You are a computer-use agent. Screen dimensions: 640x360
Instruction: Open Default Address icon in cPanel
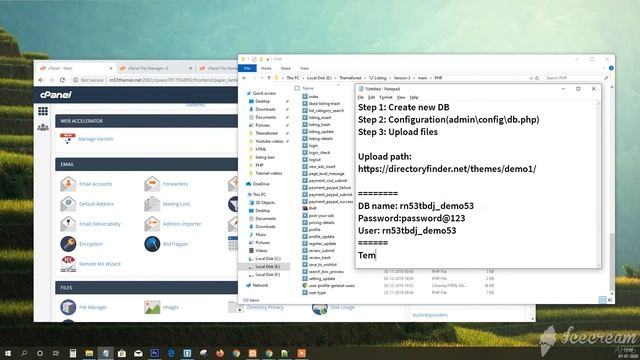[x=68, y=204]
